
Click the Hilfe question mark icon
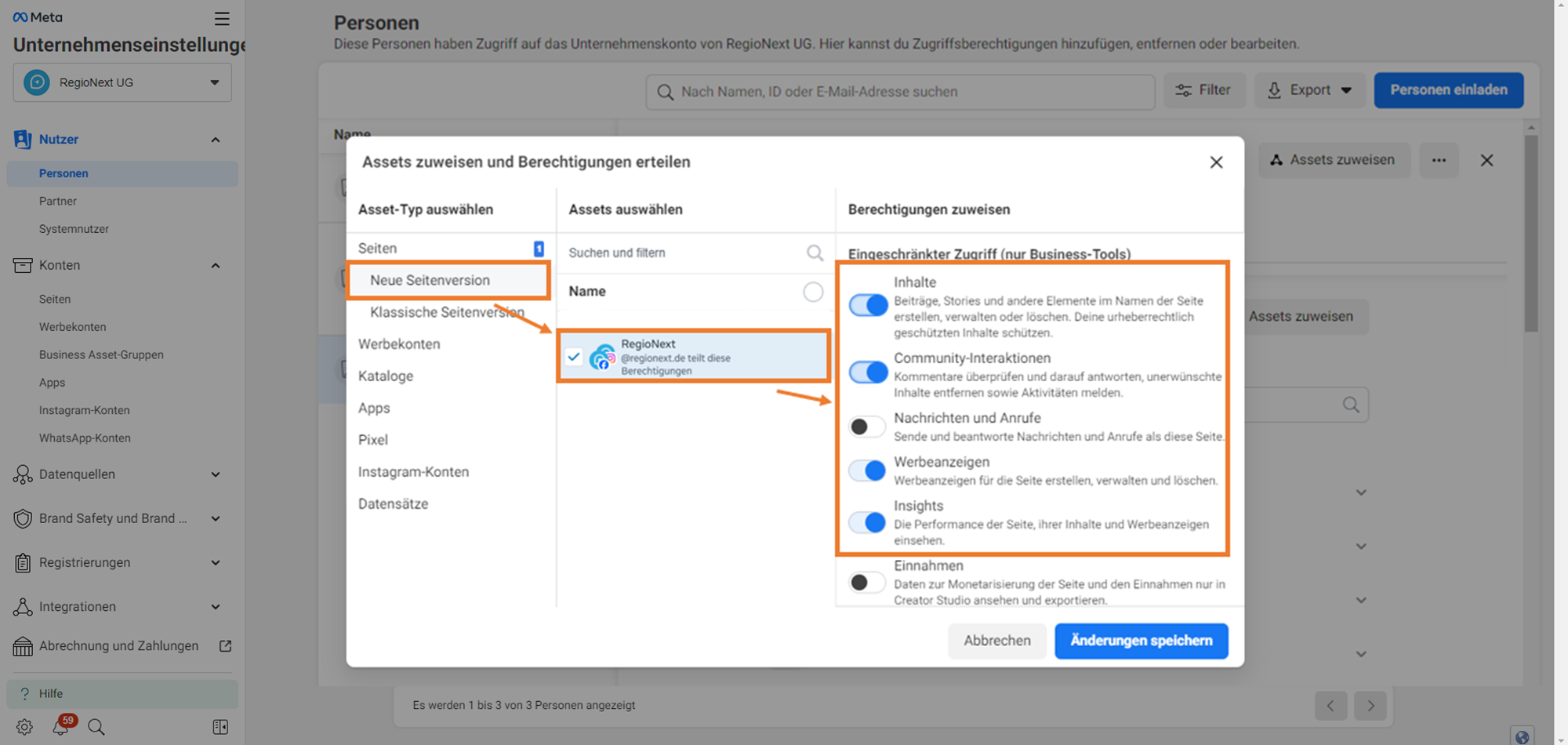point(24,694)
